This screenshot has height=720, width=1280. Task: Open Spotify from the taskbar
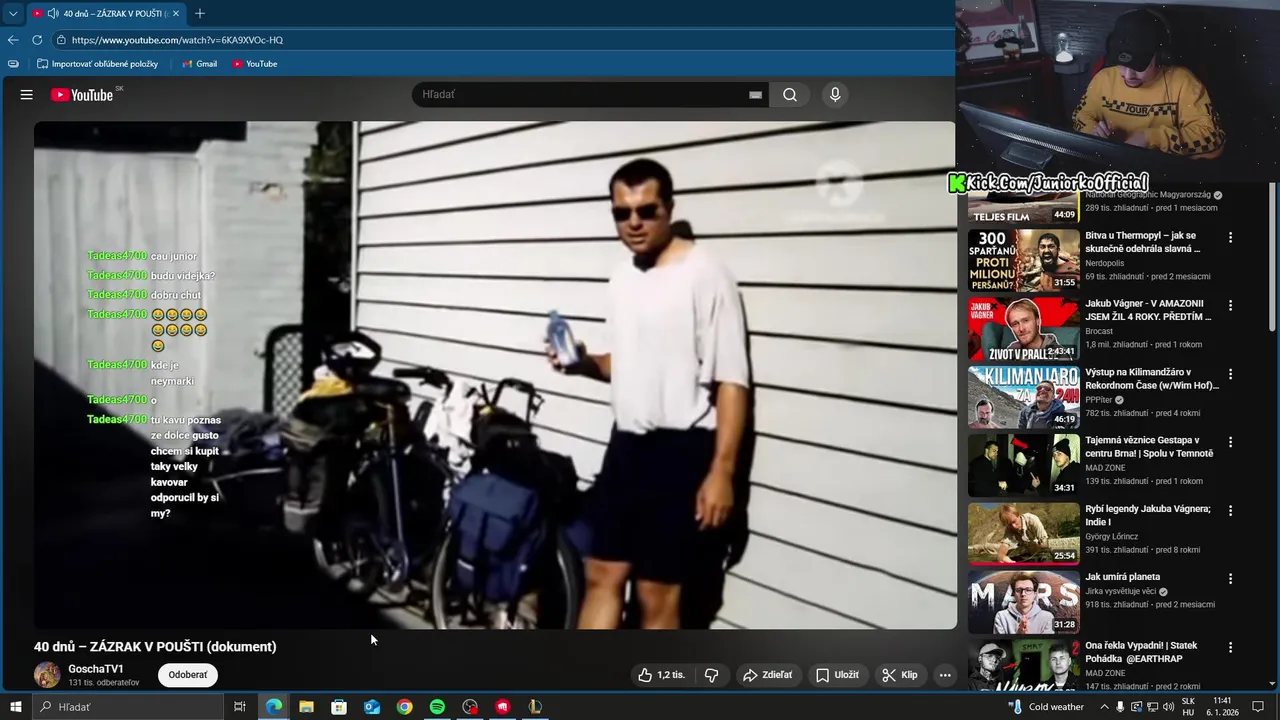point(437,707)
